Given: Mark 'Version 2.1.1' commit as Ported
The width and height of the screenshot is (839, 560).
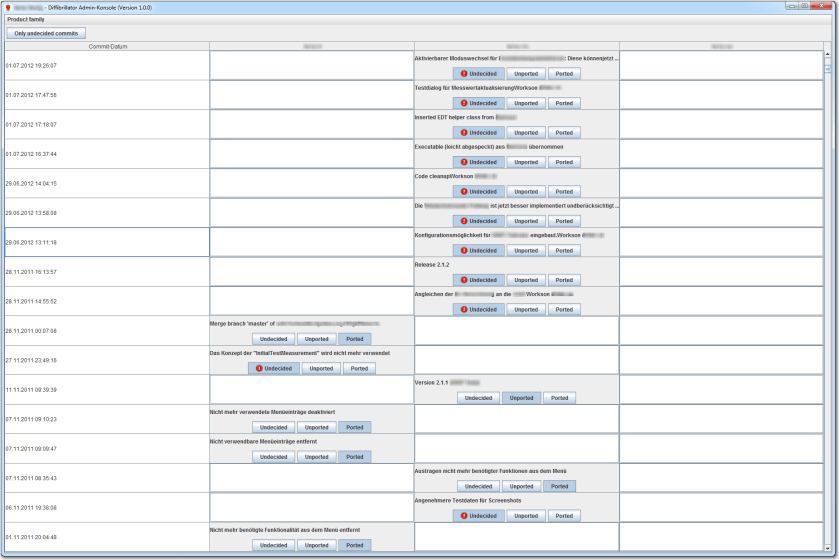Looking at the screenshot, I should point(559,398).
